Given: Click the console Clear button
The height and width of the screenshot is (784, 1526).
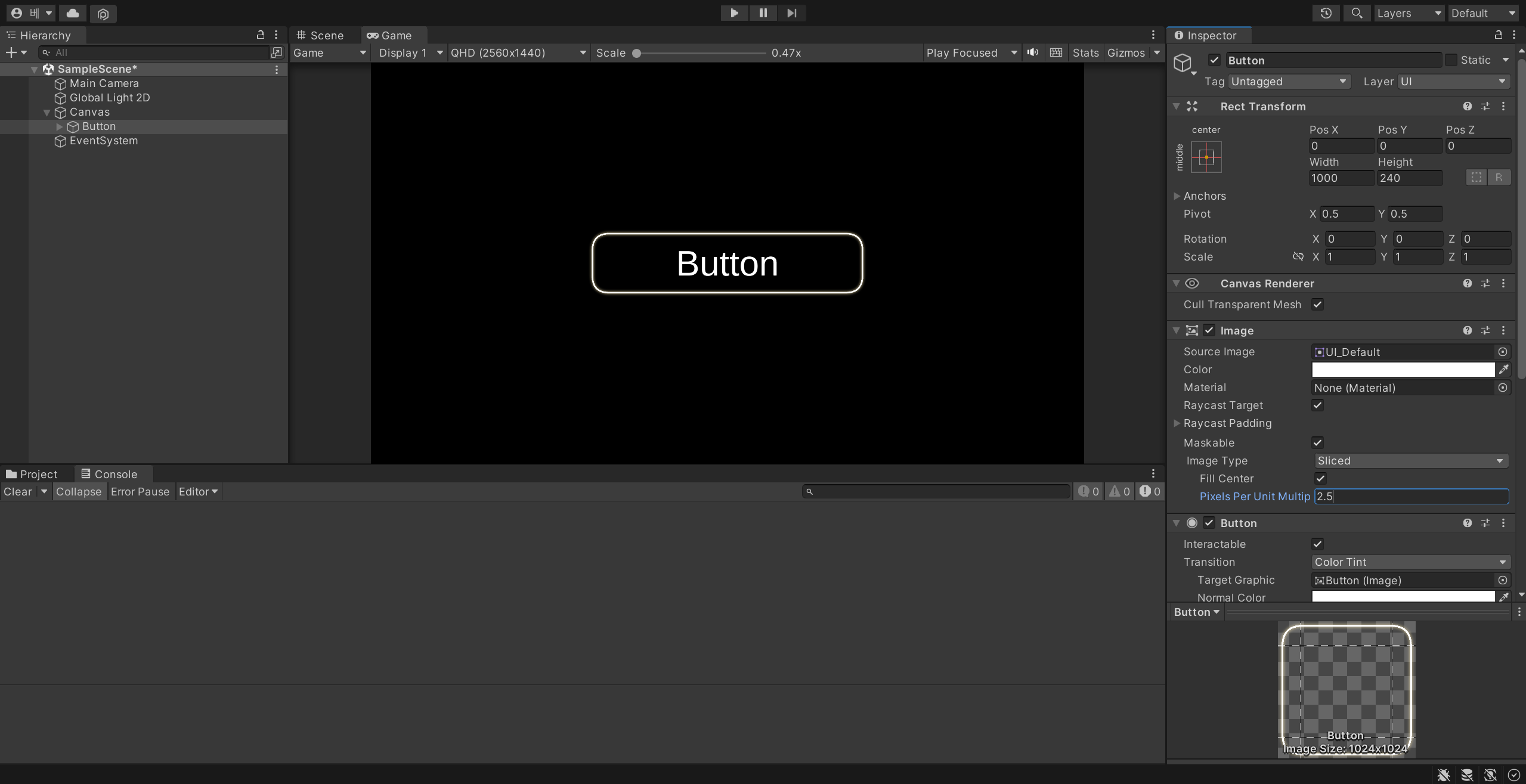Looking at the screenshot, I should 17,492.
